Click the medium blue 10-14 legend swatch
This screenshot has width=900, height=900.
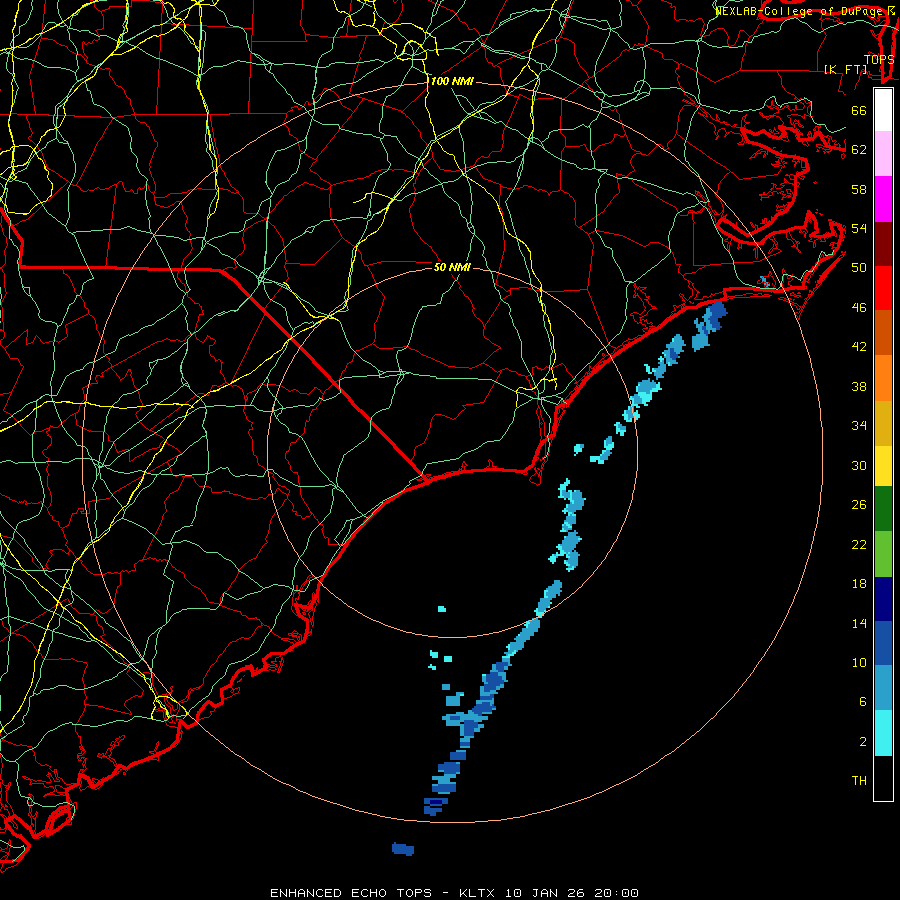[883, 643]
